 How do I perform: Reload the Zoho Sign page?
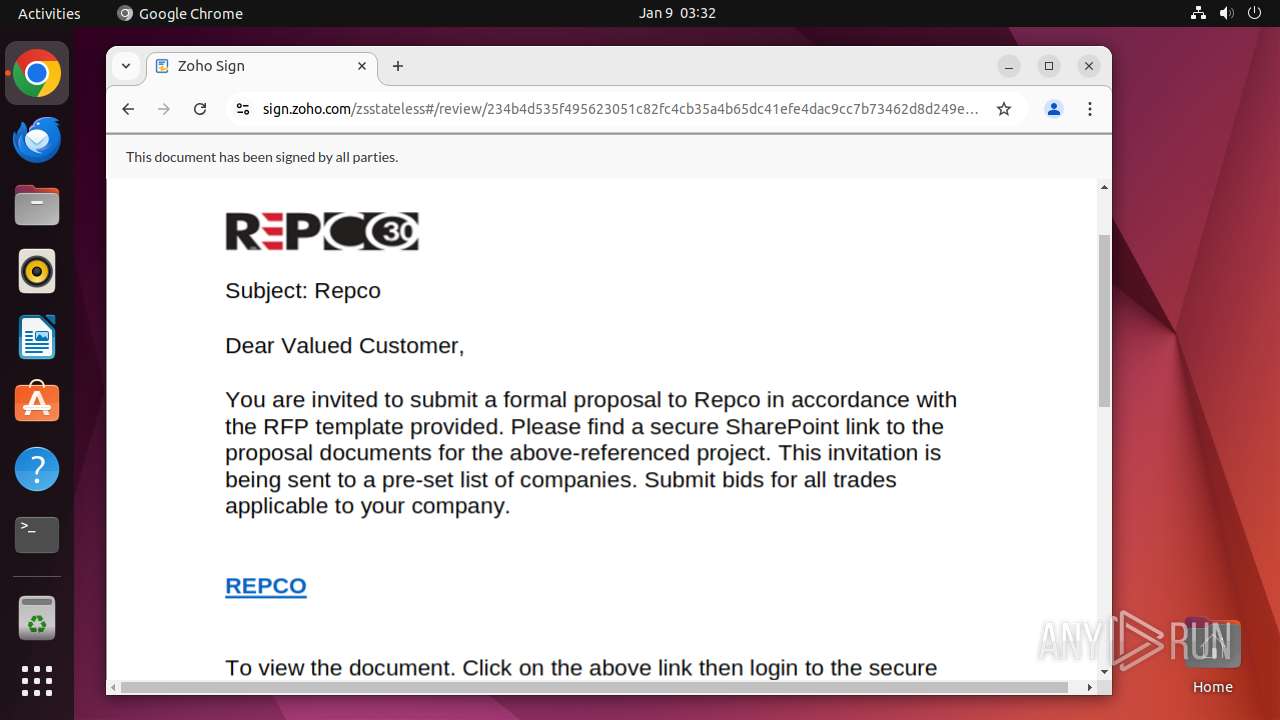point(200,109)
